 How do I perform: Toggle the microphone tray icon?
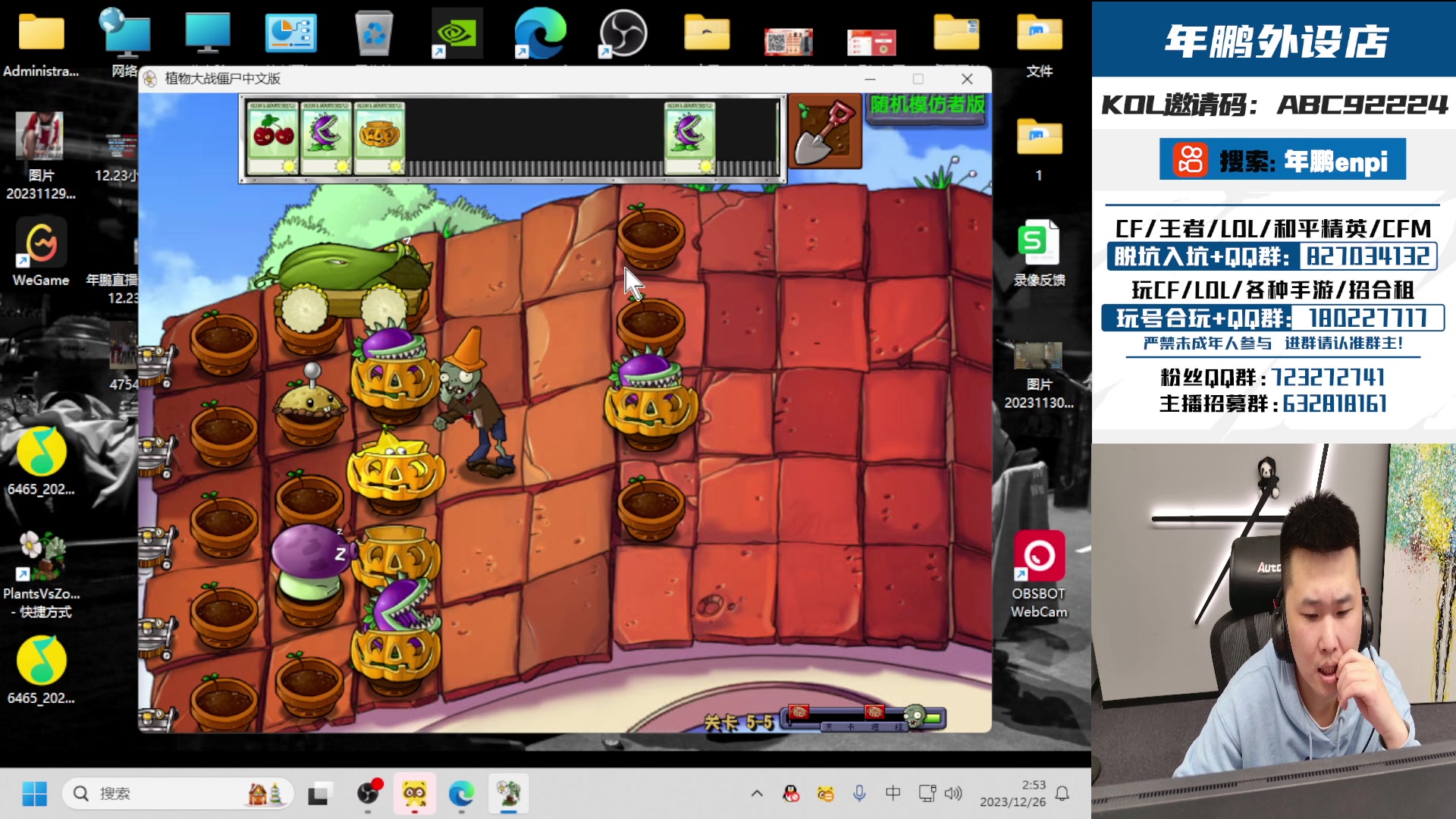tap(859, 793)
